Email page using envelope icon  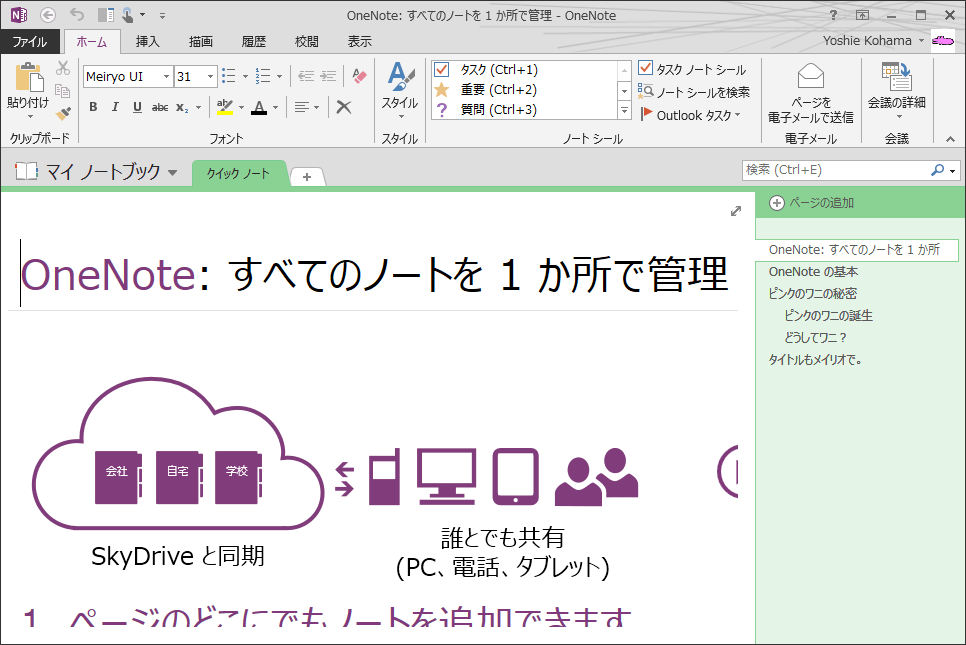click(810, 78)
